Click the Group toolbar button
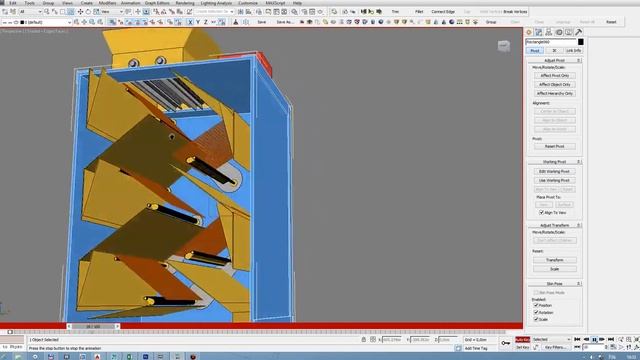The height and width of the screenshot is (360, 640). [x=491, y=22]
